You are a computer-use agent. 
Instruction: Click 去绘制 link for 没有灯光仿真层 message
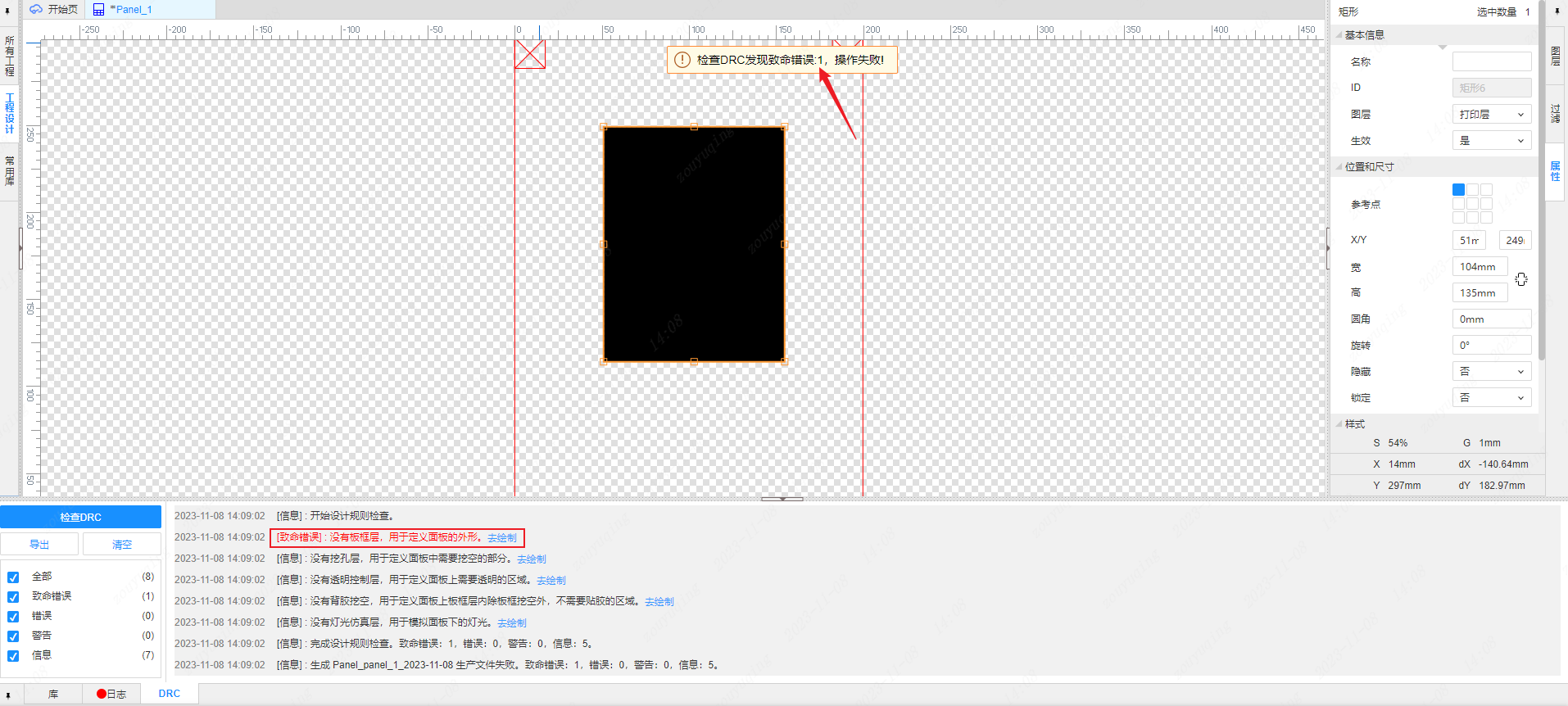tap(512, 623)
